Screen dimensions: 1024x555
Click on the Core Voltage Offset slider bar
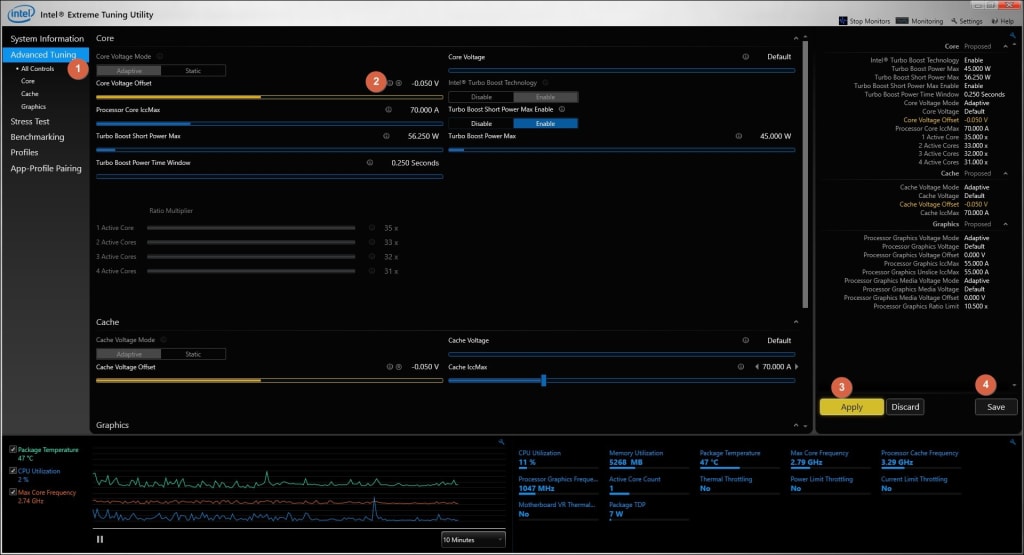269,97
